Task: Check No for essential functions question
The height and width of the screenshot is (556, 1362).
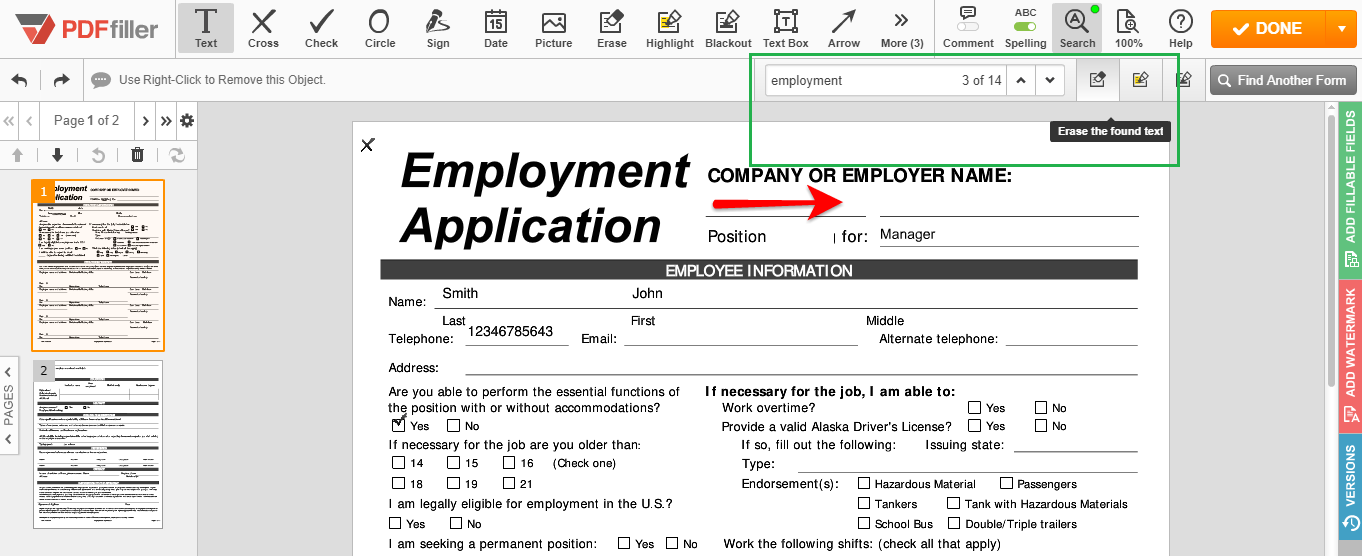Action: point(454,425)
